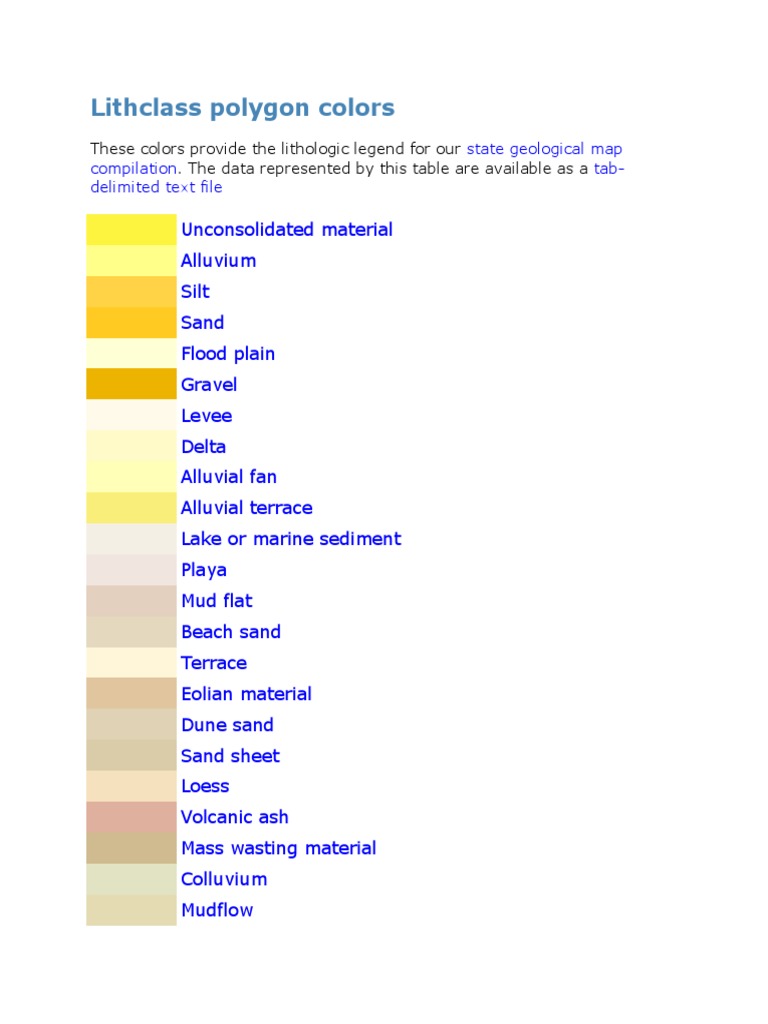Select the Mass wasting material link
This screenshot has height=1024, width=768.
279,848
